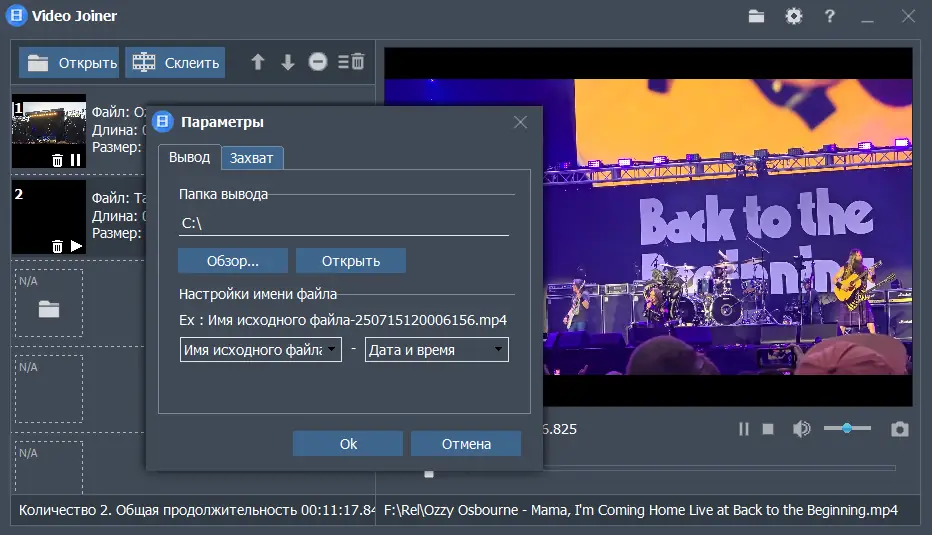Select clip 2 thumbnail in list

(x=49, y=217)
